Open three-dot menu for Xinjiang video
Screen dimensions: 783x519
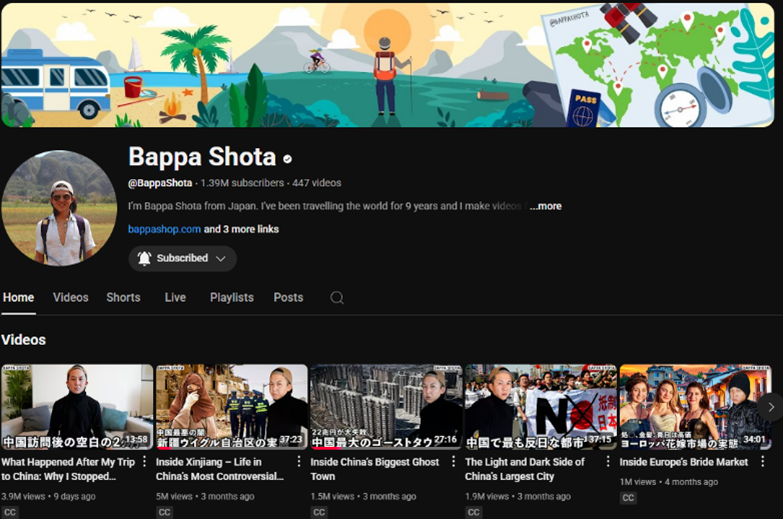pos(299,462)
